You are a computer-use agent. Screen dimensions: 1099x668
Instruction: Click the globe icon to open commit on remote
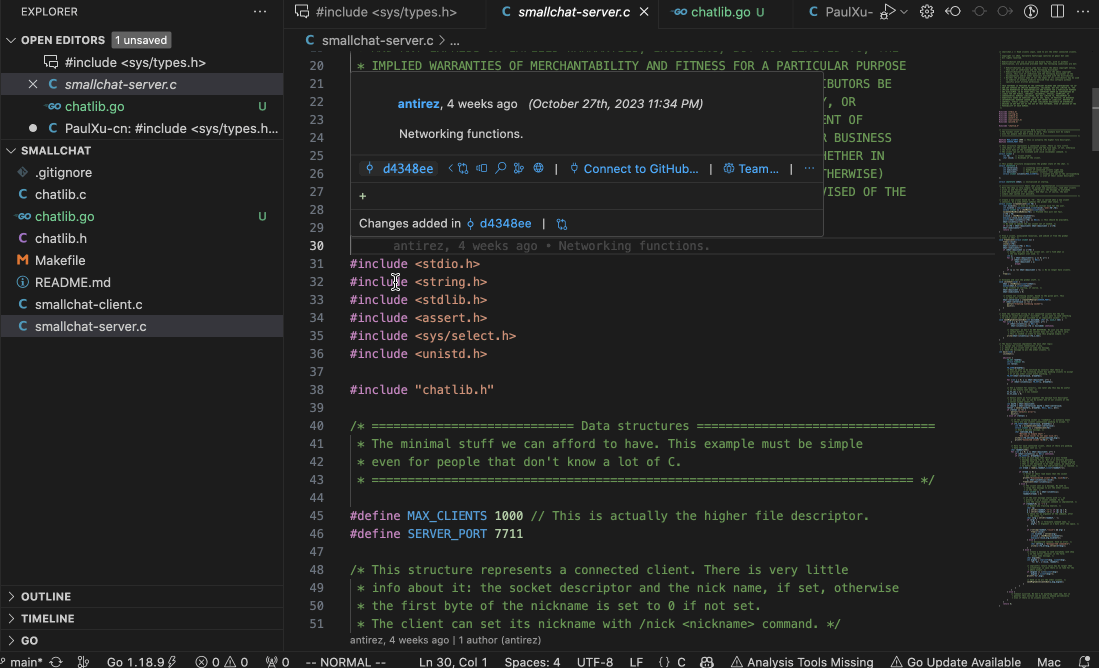click(537, 168)
